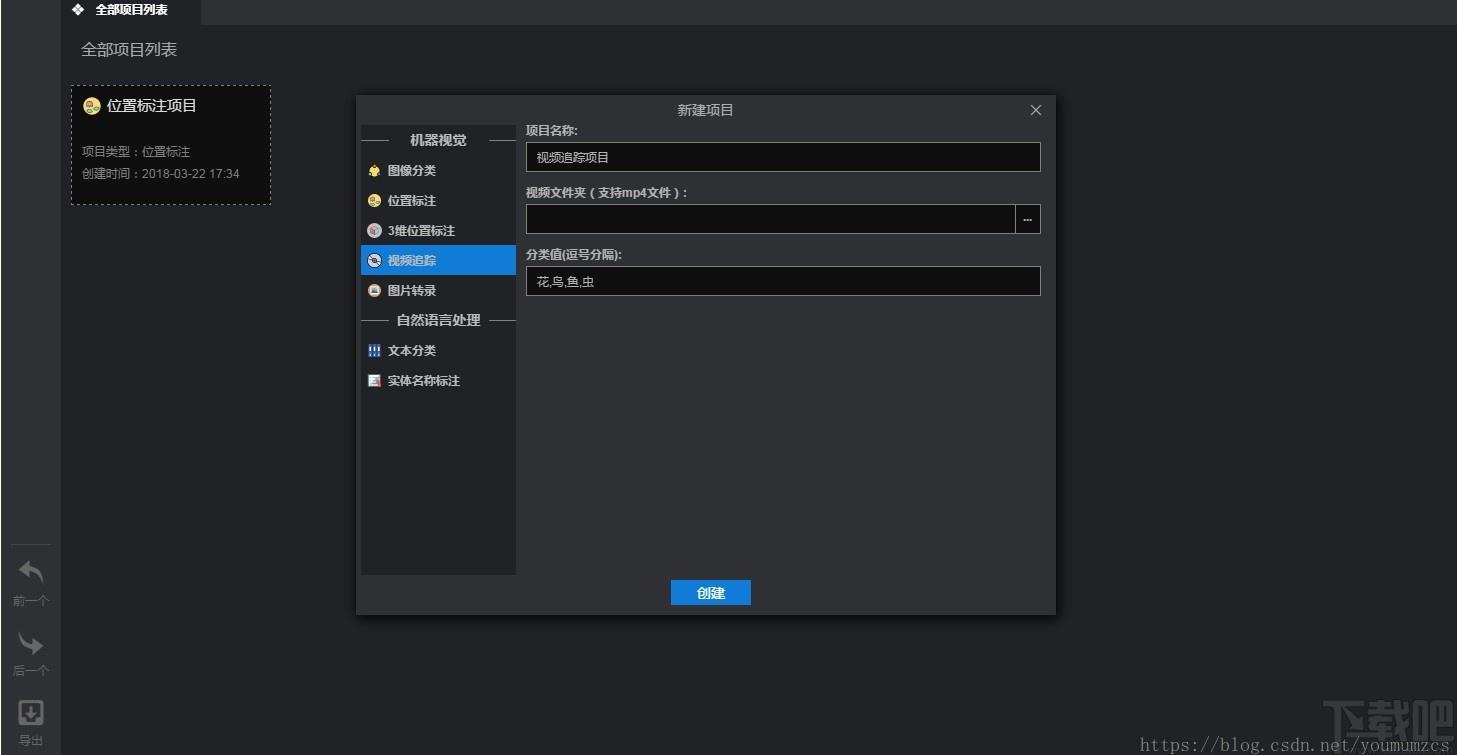Click the position annotation (位置标注) sidebar icon
1457x755 pixels.
[374, 201]
